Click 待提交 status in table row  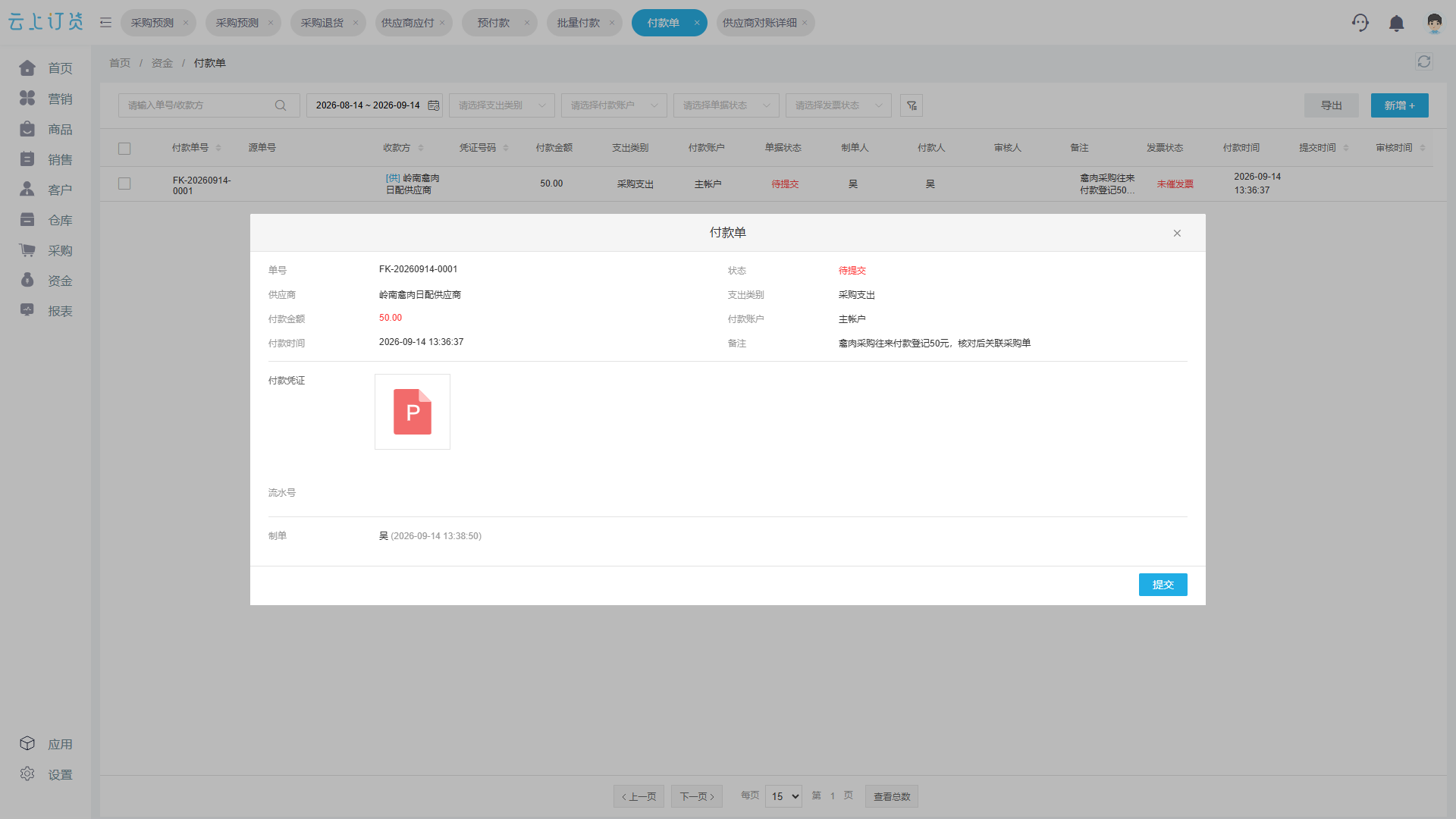785,184
